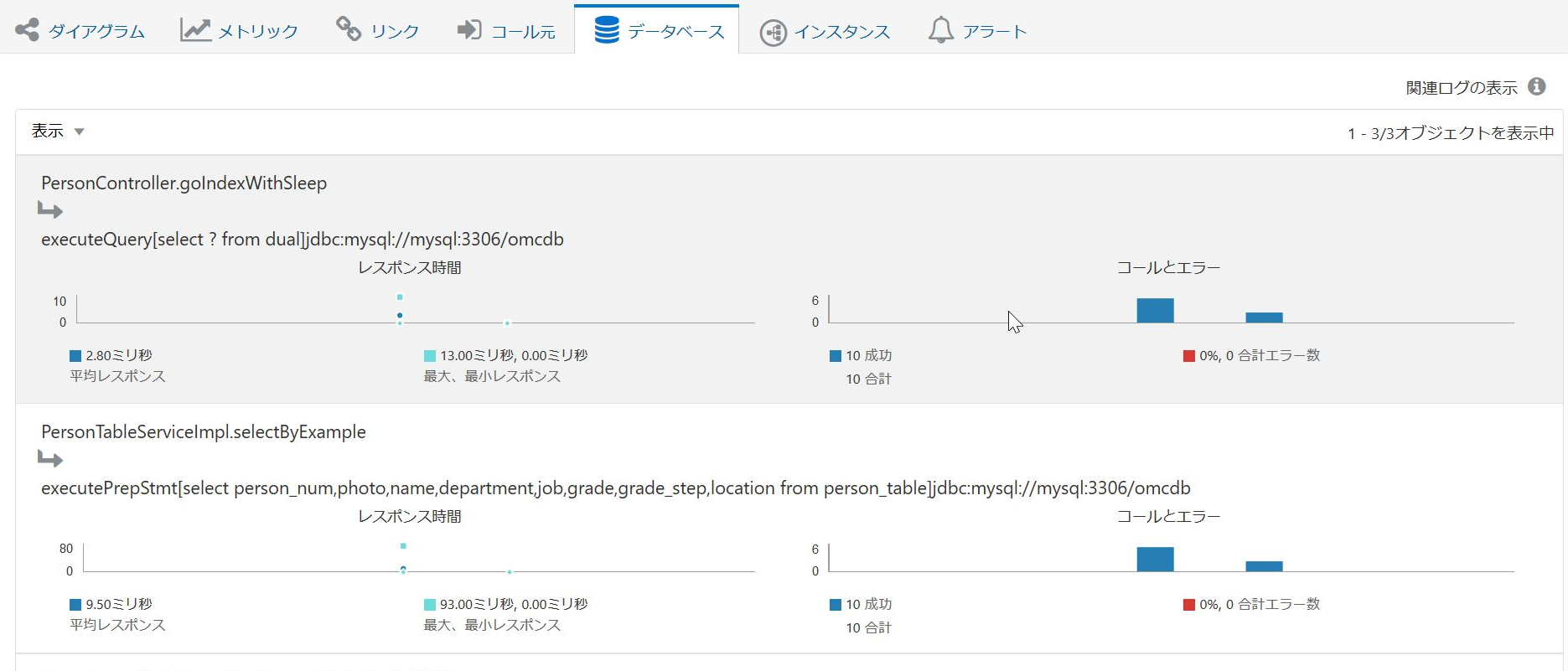Viewport: 1568px width, 671px height.
Task: Switch to the メトリック tab
Action: pos(240,30)
